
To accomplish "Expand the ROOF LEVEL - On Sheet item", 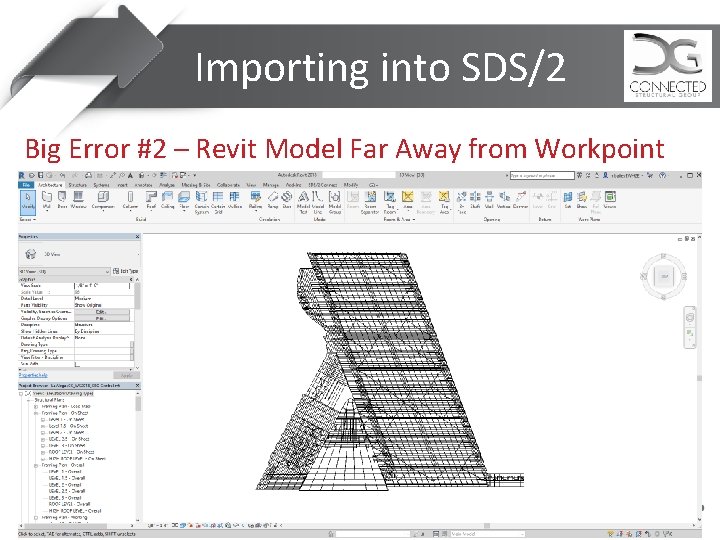I will tap(43, 452).
